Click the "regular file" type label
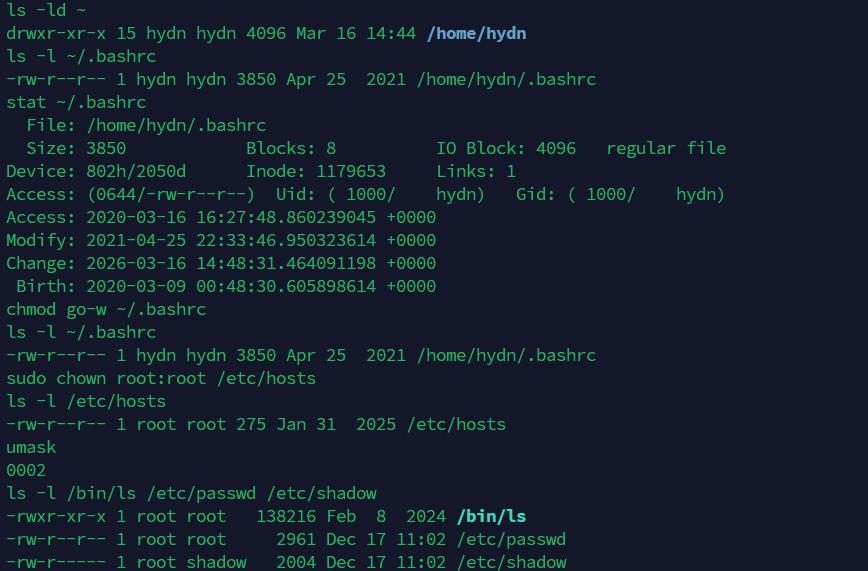The width and height of the screenshot is (868, 571). [x=666, y=148]
